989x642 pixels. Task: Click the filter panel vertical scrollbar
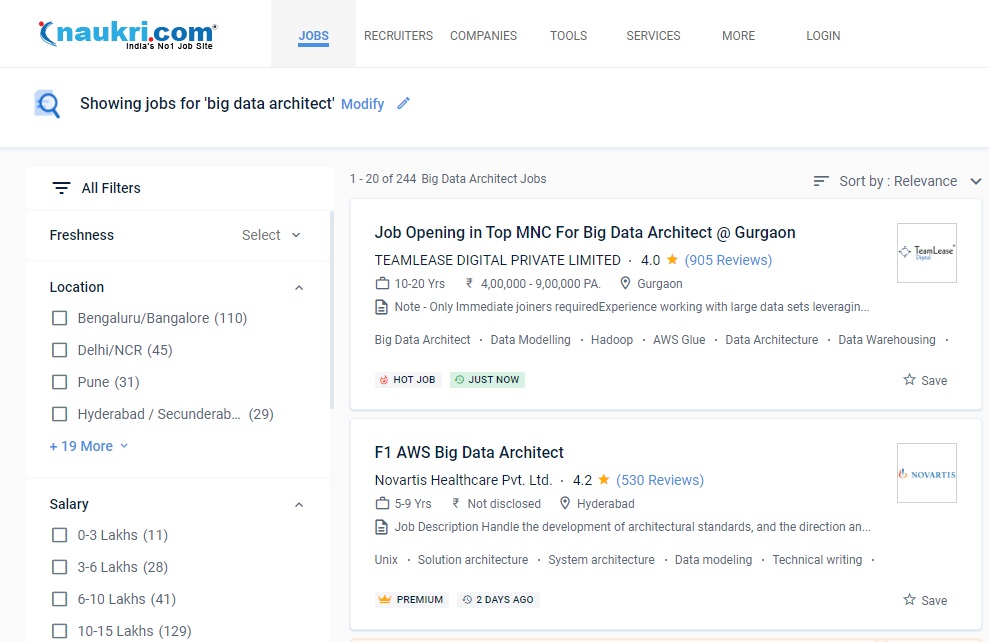[x=331, y=310]
